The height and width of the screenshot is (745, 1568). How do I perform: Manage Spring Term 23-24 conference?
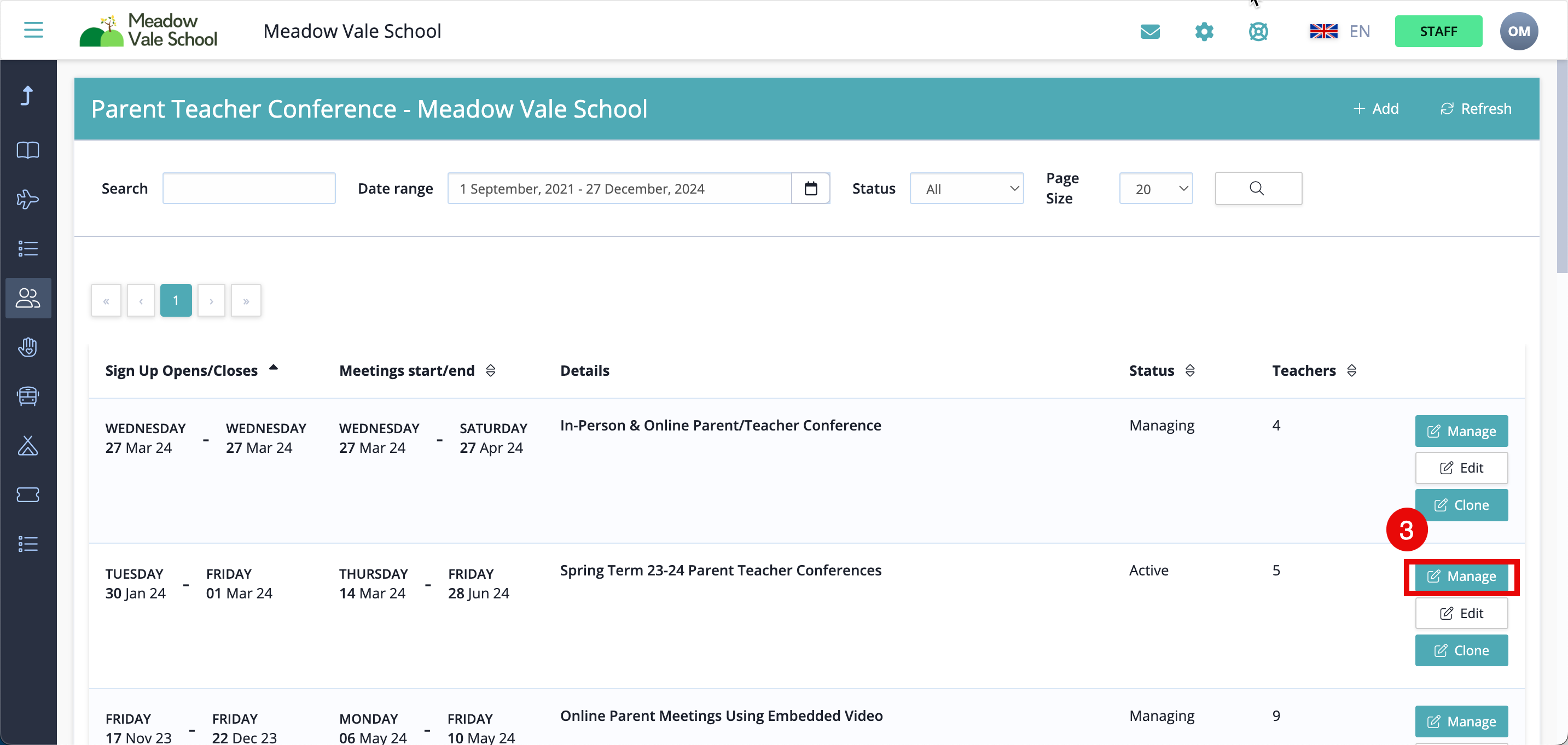click(x=1460, y=576)
